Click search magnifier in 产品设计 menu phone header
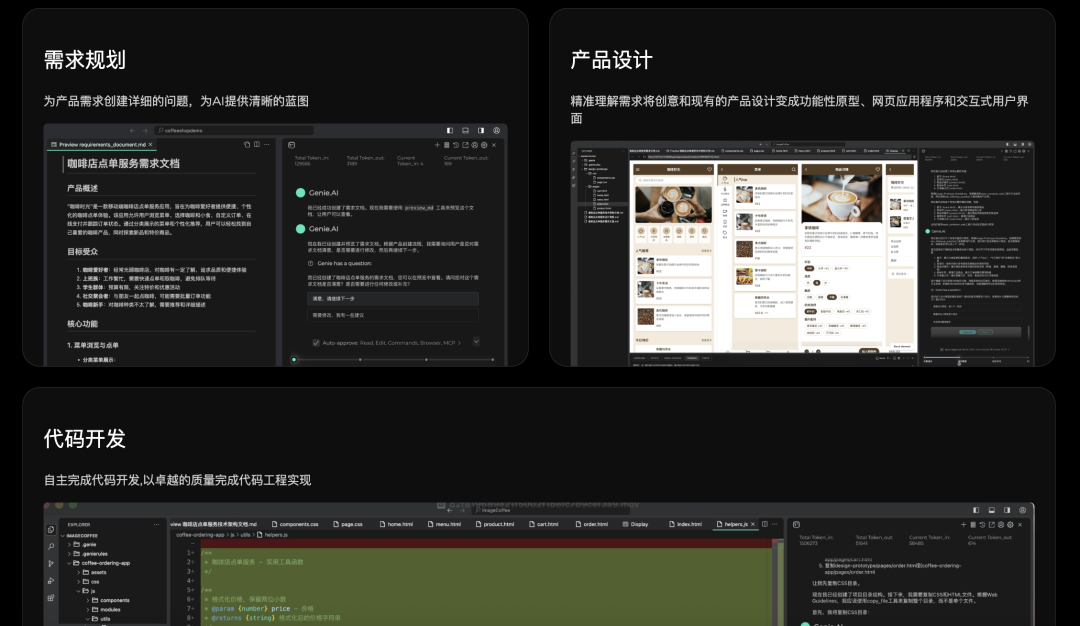This screenshot has height=626, width=1080. click(793, 169)
